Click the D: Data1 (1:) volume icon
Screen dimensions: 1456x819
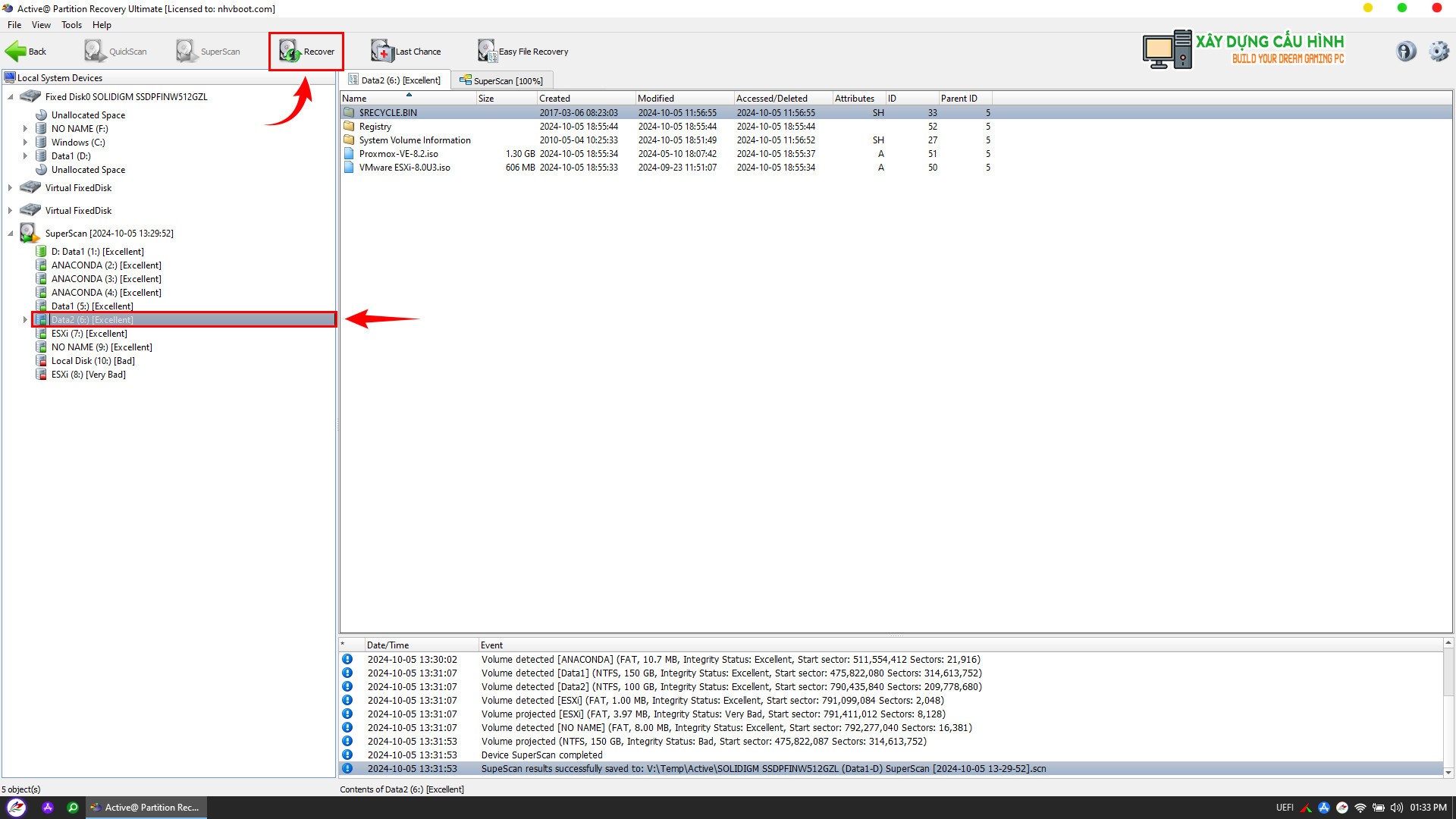[42, 252]
